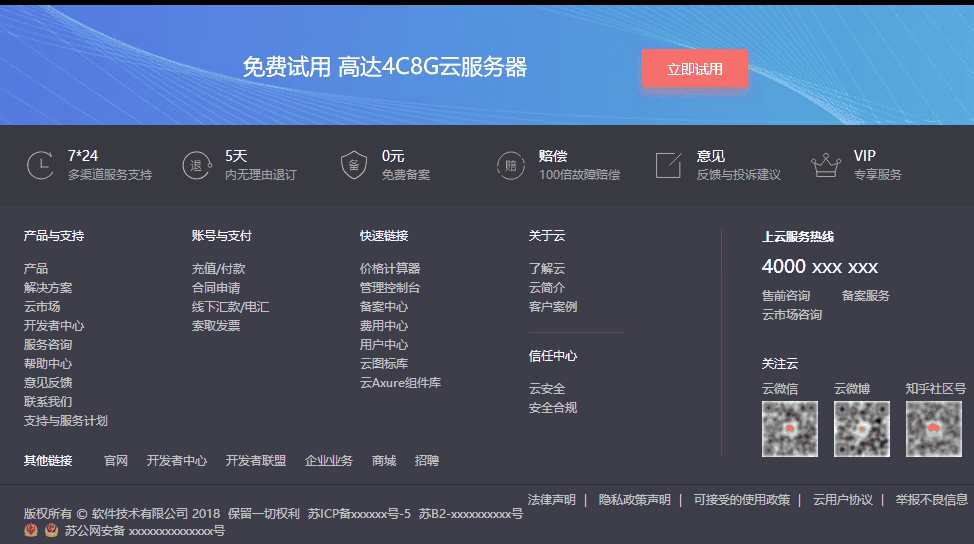The width and height of the screenshot is (974, 544).
Task: Open 价格计算器
Action: pyautogui.click(x=390, y=268)
